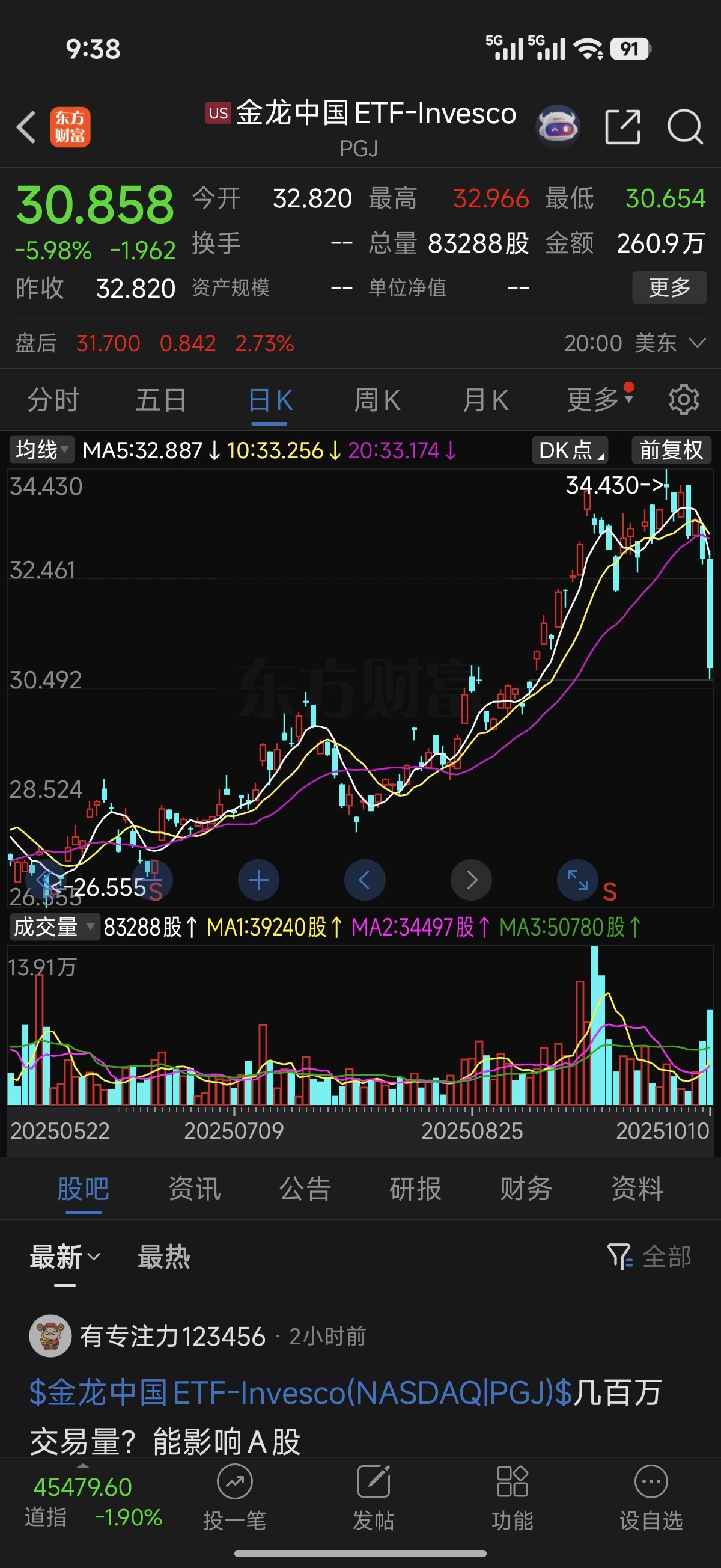
Task: Go back using the left arrow
Action: click(26, 127)
